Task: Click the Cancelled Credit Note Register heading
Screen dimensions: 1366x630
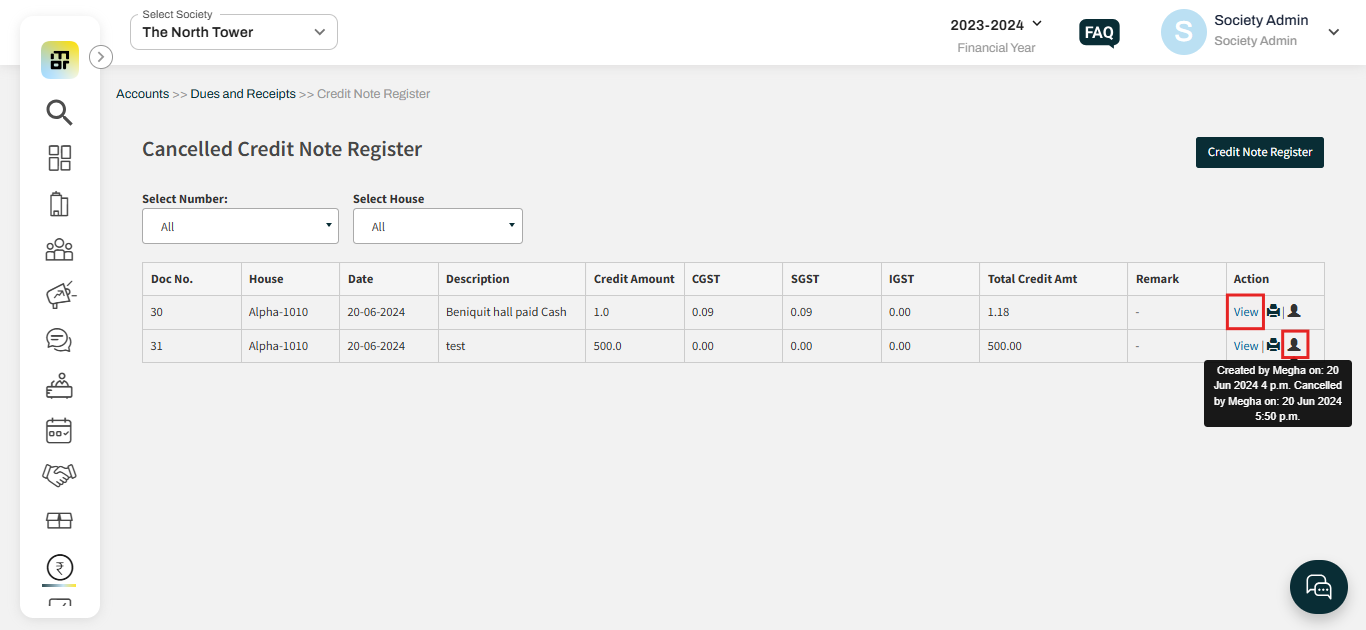Action: point(282,149)
